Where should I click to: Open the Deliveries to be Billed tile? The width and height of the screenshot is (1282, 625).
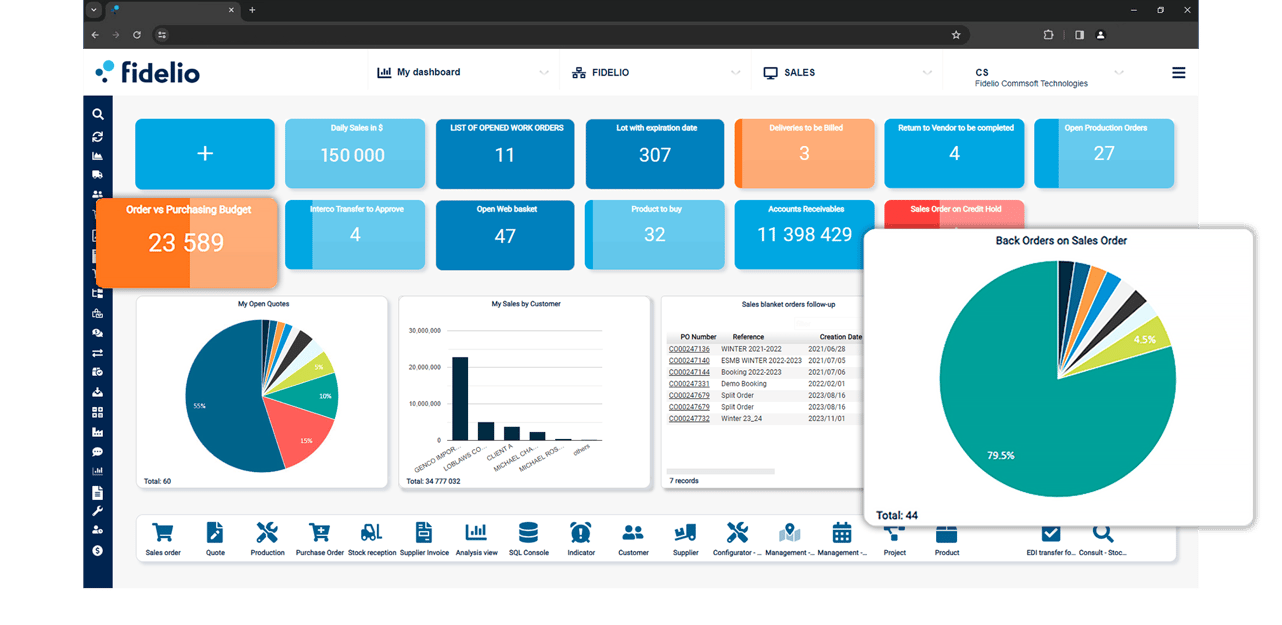click(804, 154)
